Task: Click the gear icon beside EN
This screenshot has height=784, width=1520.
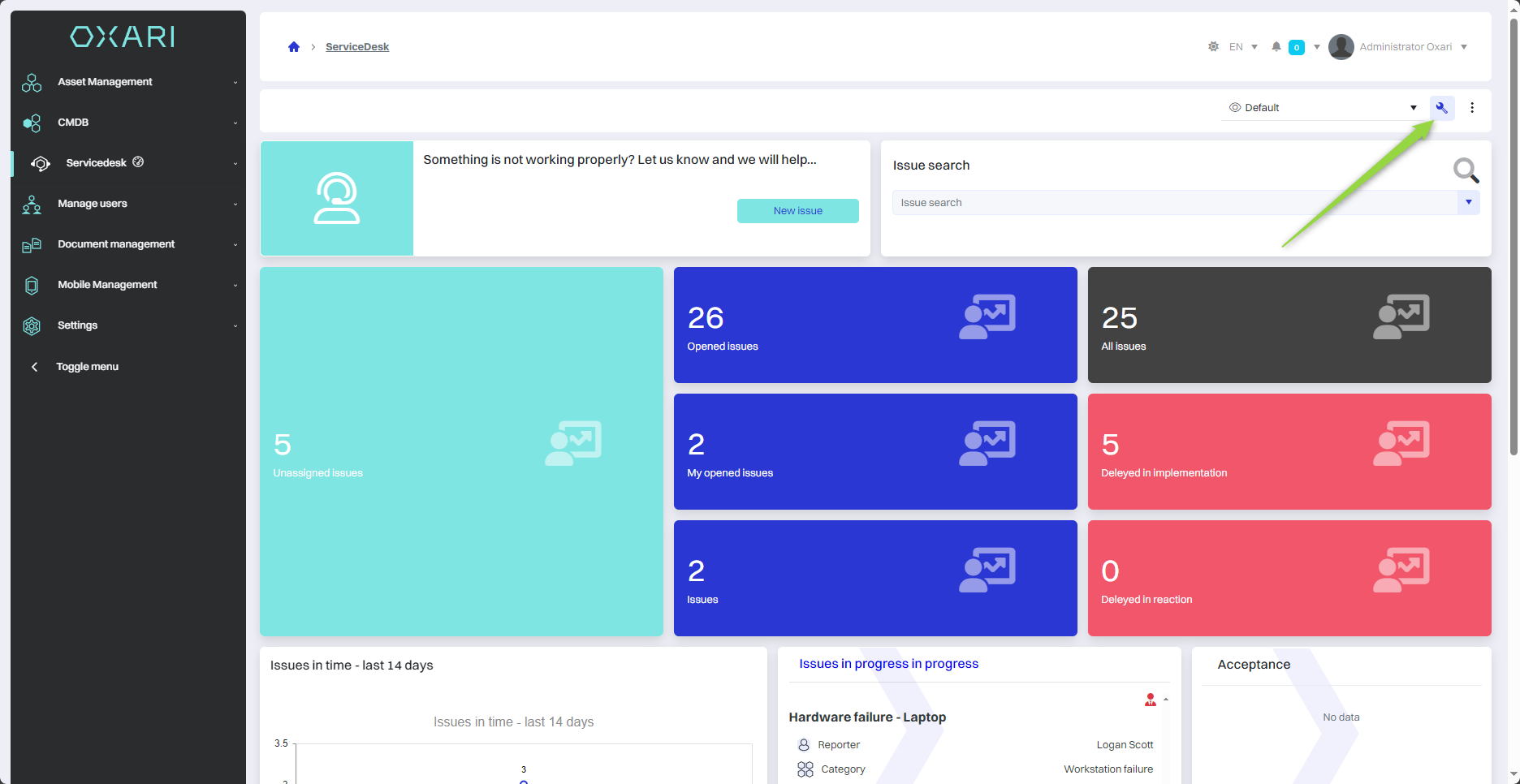Action: coord(1213,47)
